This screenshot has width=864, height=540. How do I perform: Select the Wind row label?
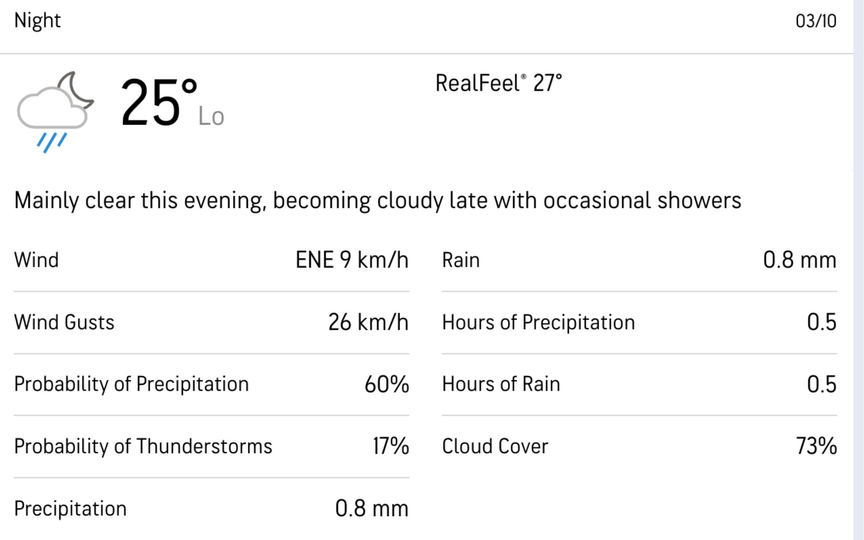point(36,260)
